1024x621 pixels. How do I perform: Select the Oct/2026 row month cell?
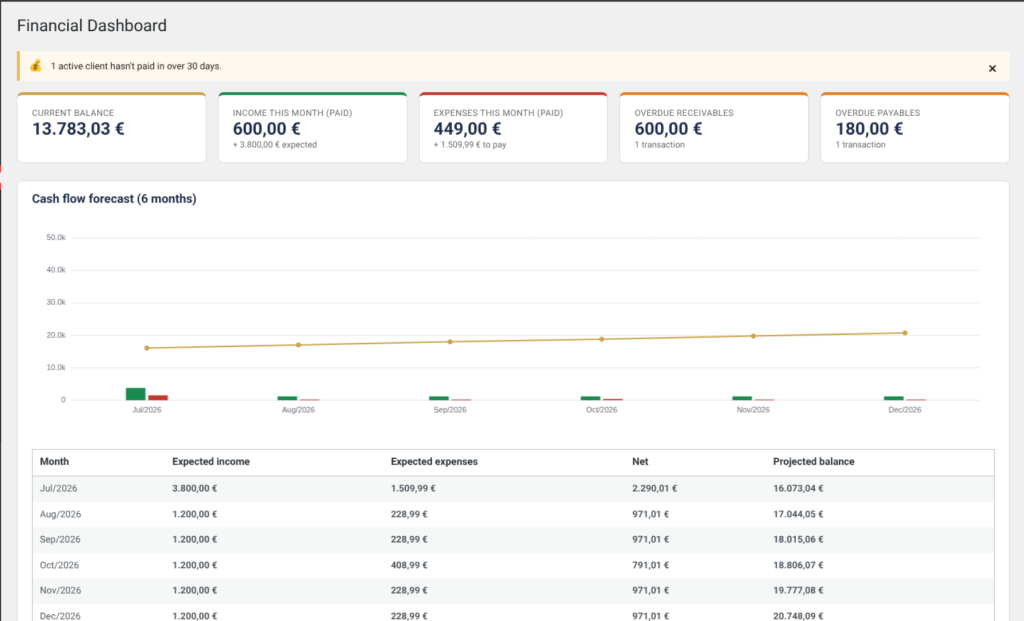click(x=59, y=565)
